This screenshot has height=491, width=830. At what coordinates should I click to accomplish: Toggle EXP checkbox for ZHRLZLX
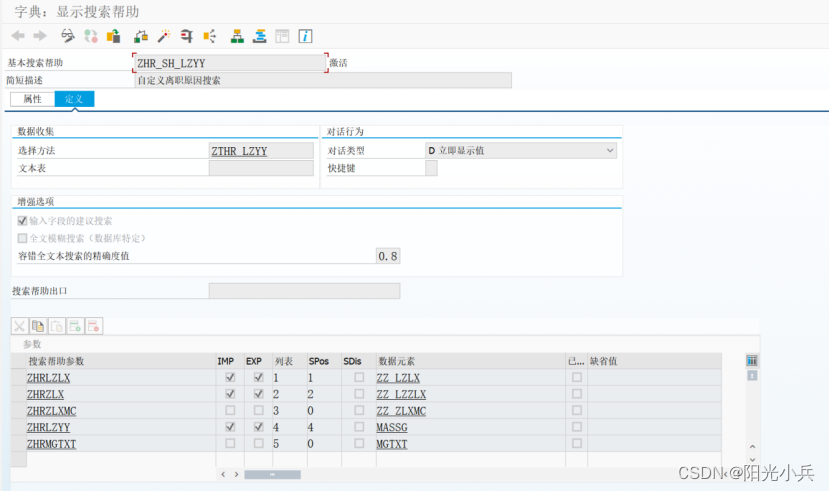258,377
